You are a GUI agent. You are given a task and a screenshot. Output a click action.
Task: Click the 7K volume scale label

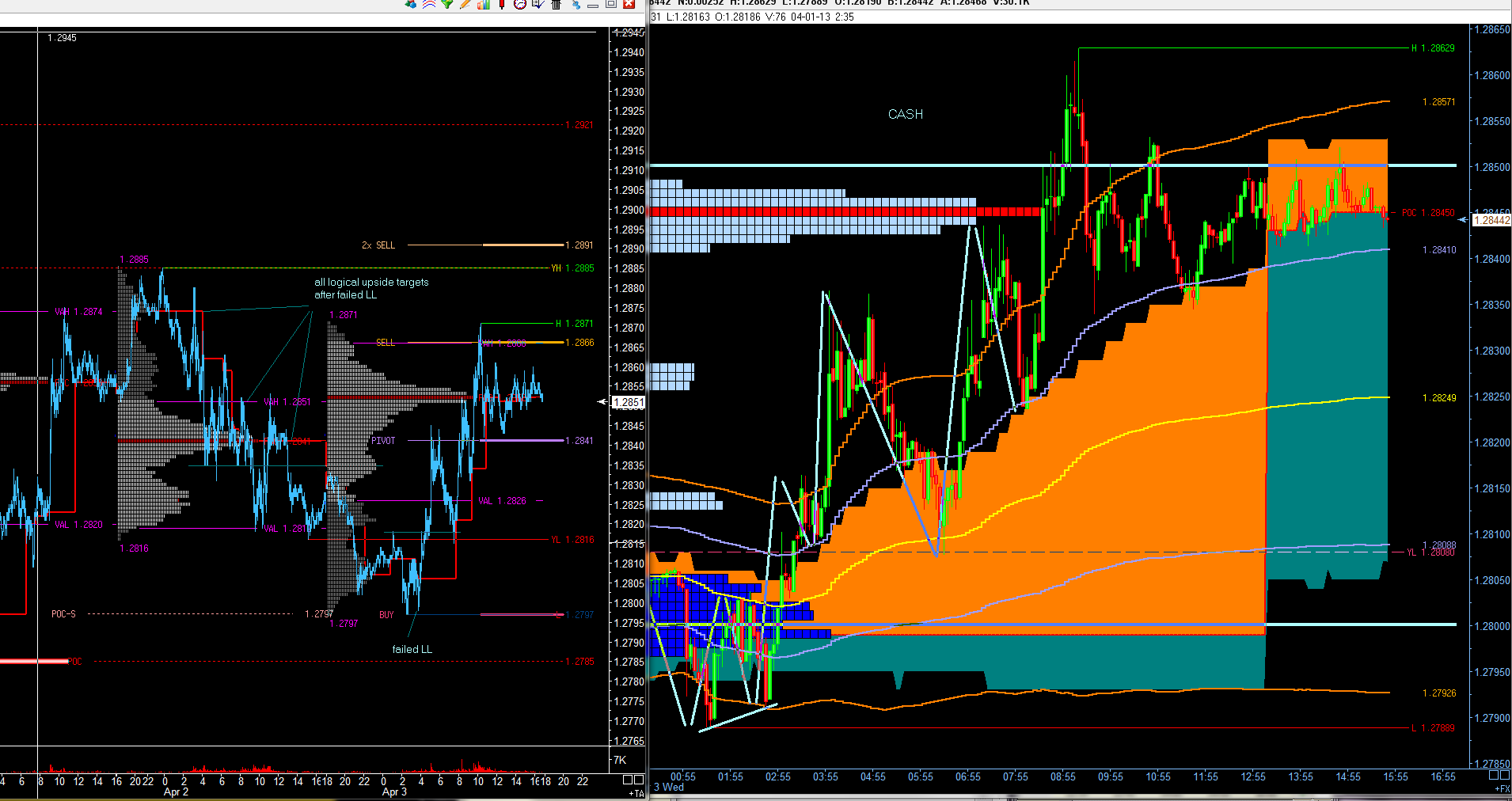[x=620, y=760]
